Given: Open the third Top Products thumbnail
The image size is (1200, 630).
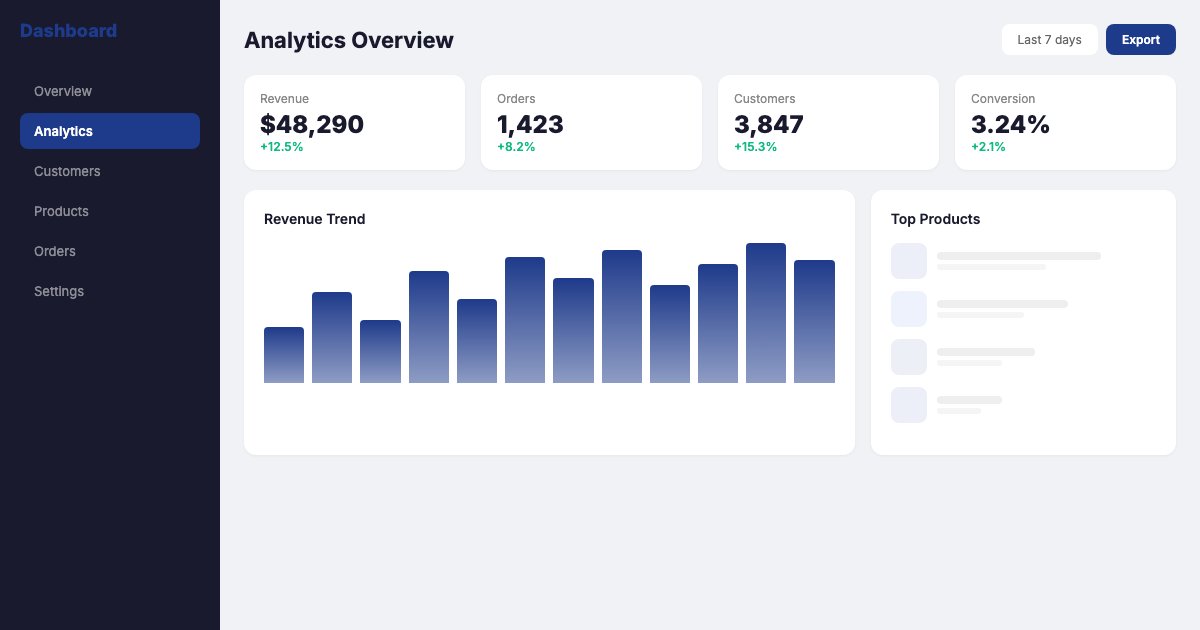Looking at the screenshot, I should 909,357.
